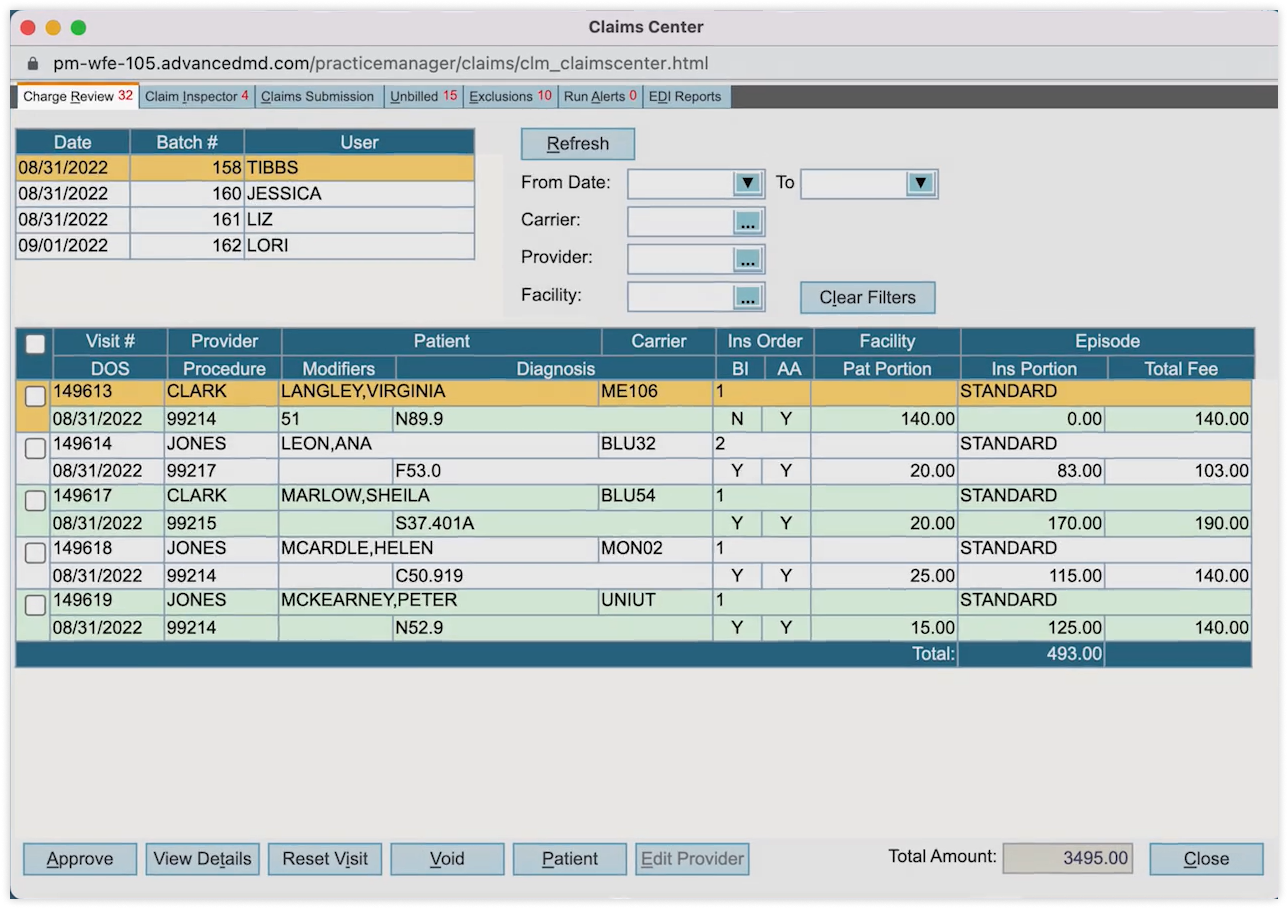The image size is (1288, 909).
Task: Expand the To date dropdown arrow
Action: (x=921, y=183)
